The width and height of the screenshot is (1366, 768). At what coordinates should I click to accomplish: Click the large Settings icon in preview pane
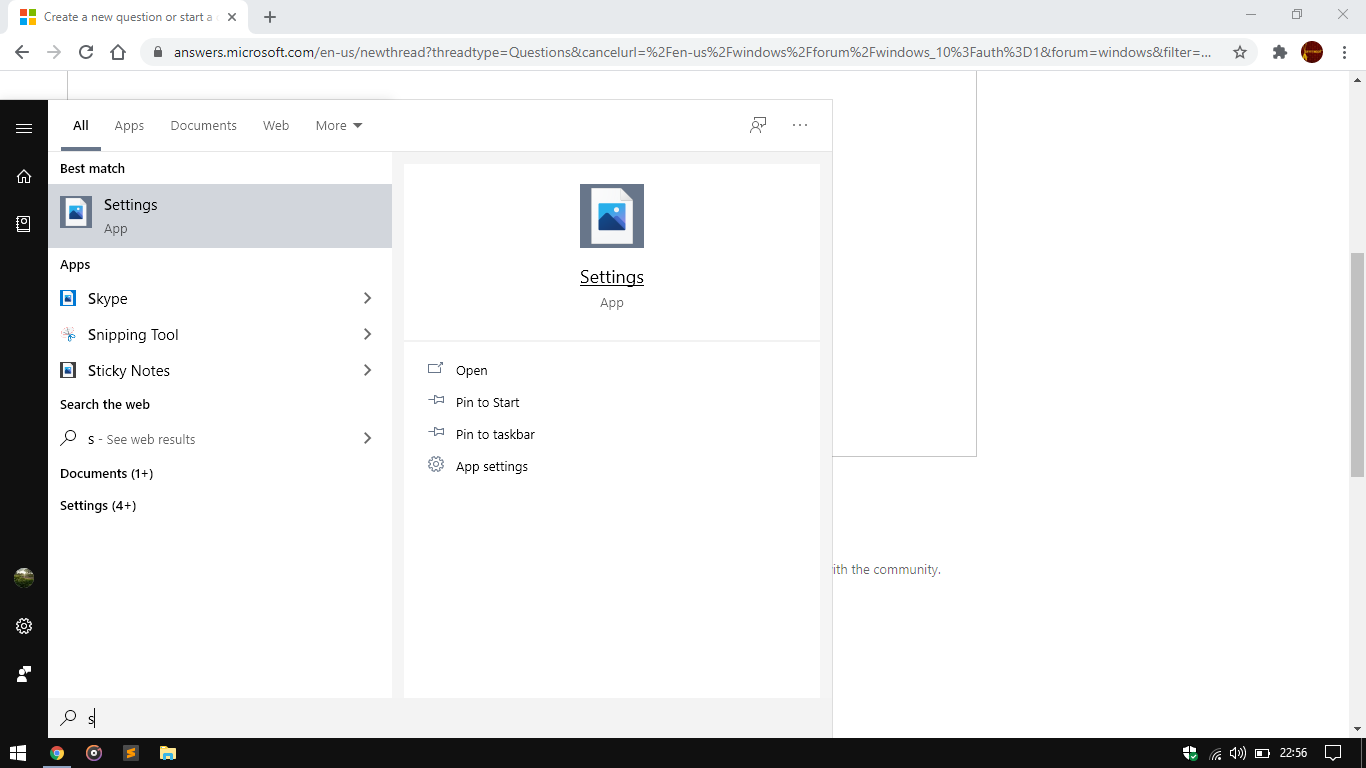(612, 216)
